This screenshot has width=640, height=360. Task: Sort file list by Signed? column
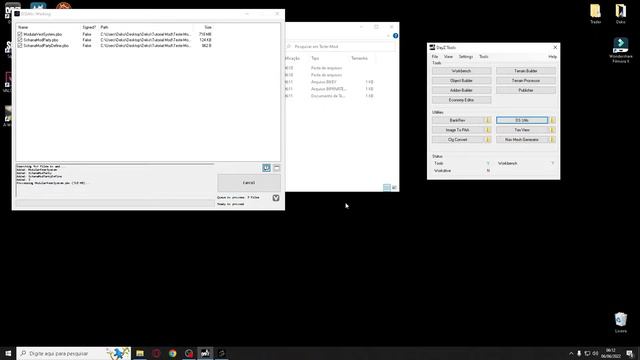[x=89, y=27]
